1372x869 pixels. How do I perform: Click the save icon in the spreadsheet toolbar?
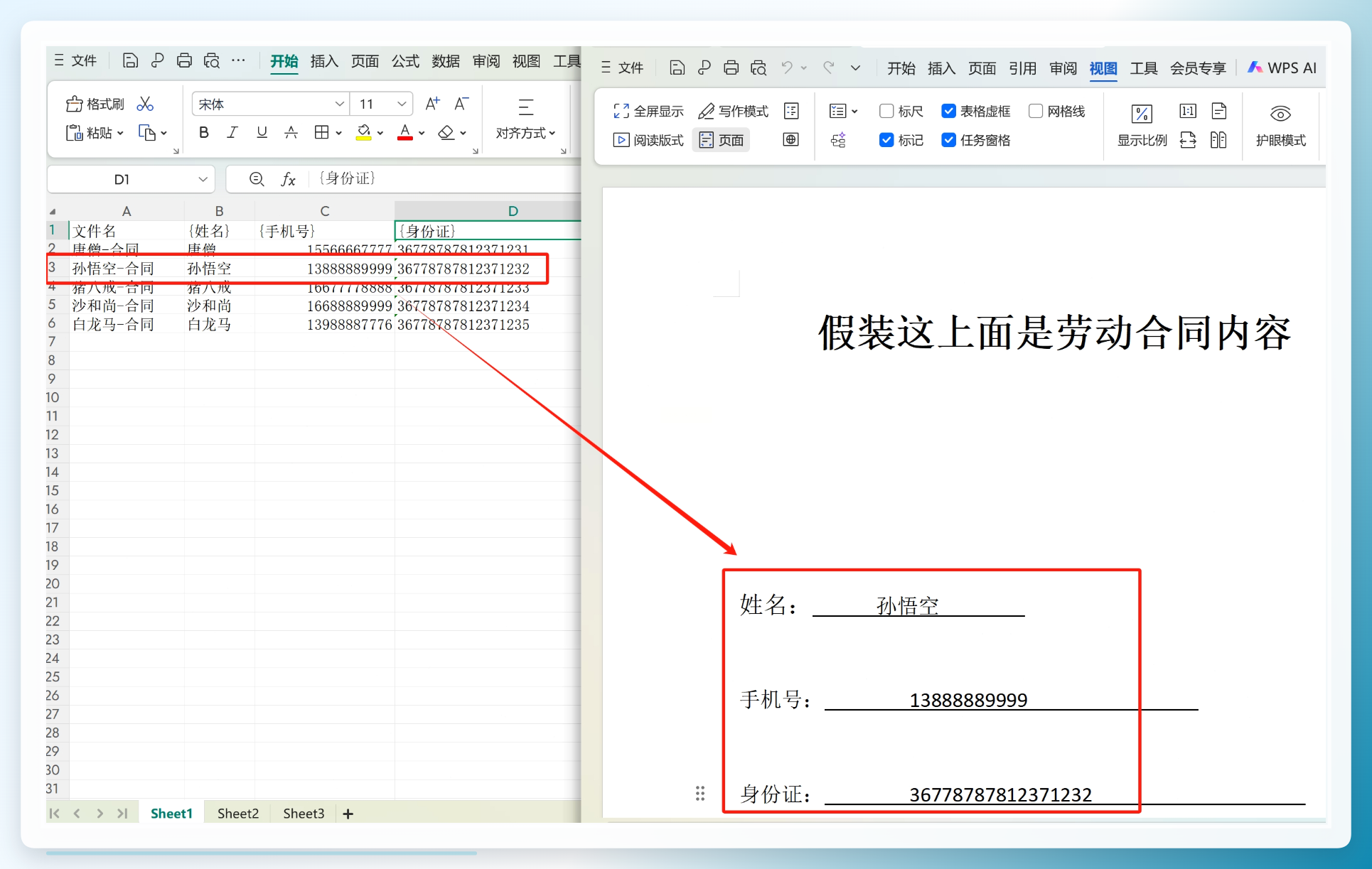coord(130,60)
